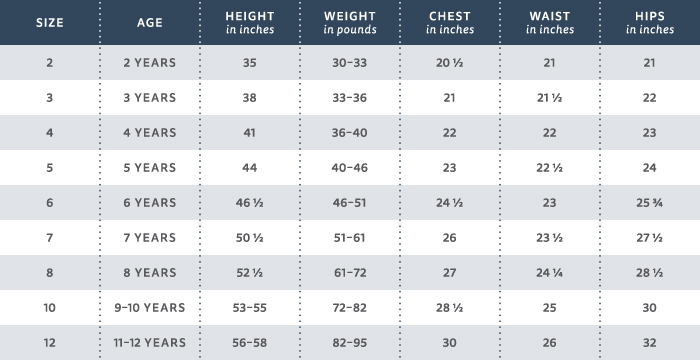
Task: Select the CHEST in inches header
Action: (450, 23)
